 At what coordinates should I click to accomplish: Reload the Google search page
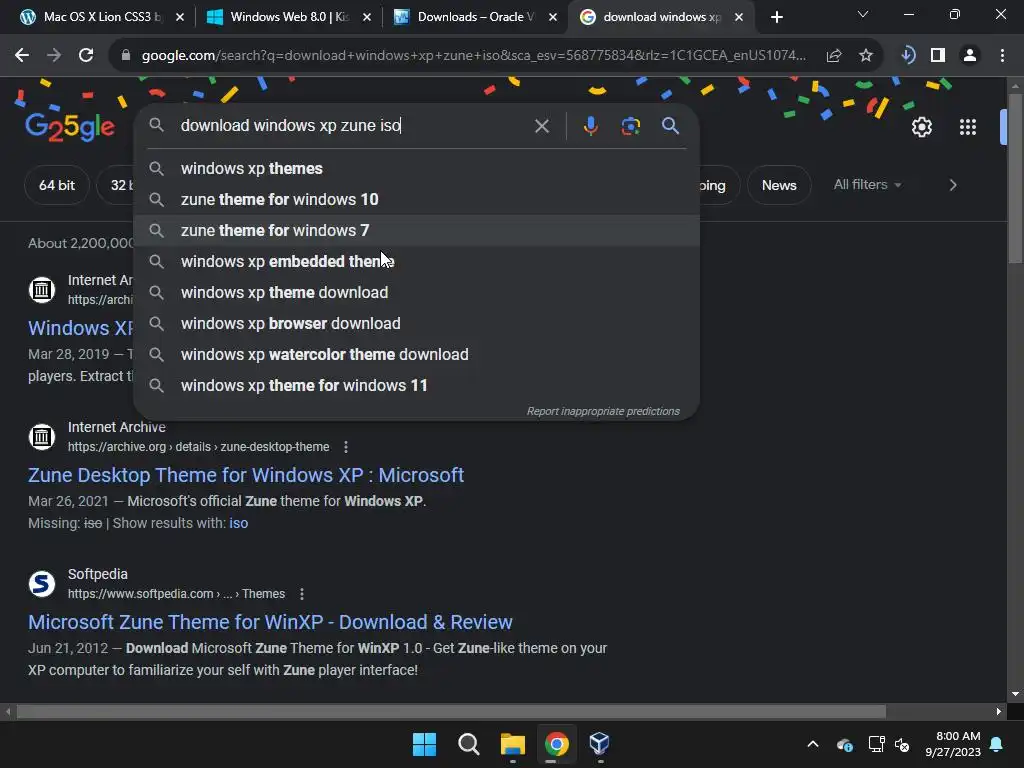[86, 56]
